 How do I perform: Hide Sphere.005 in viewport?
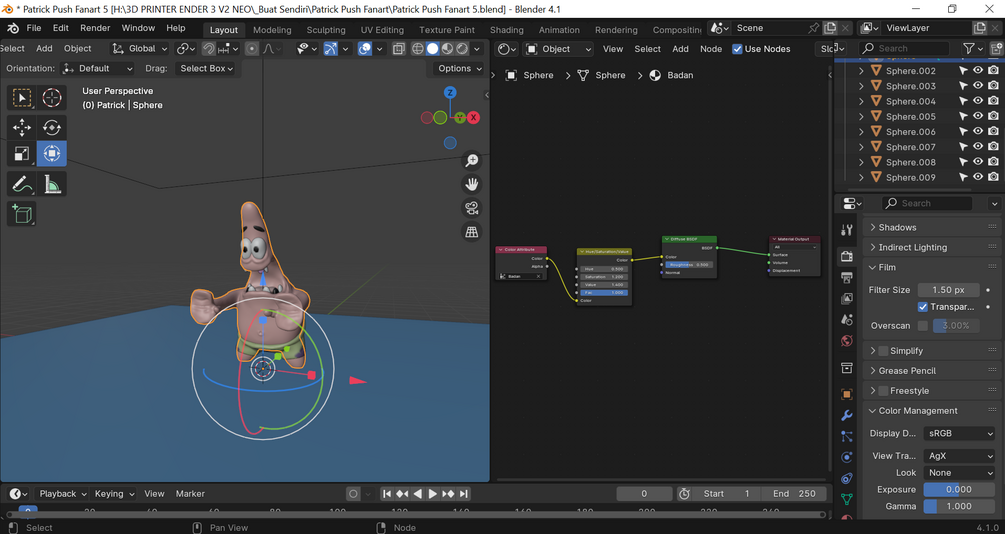978,116
